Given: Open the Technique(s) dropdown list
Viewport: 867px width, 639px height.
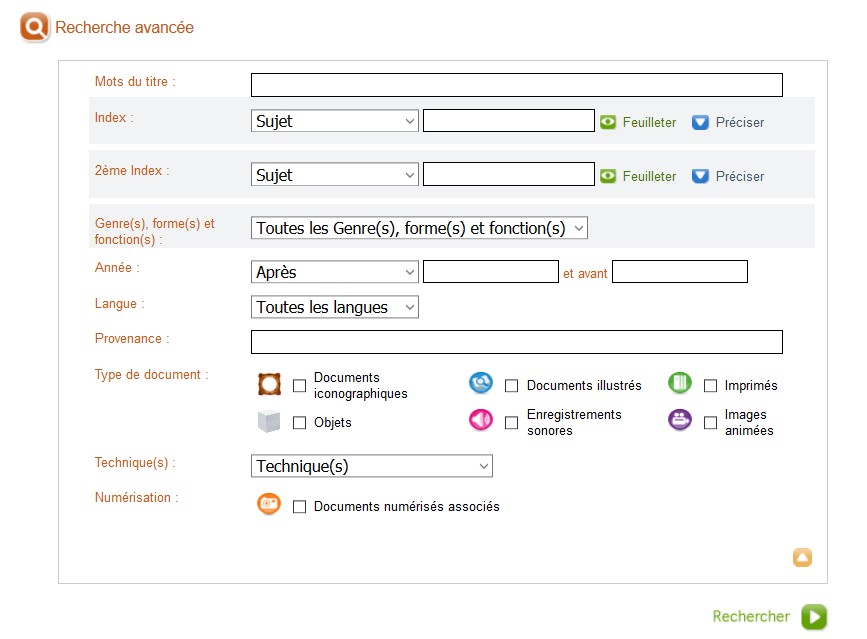Looking at the screenshot, I should [x=371, y=466].
